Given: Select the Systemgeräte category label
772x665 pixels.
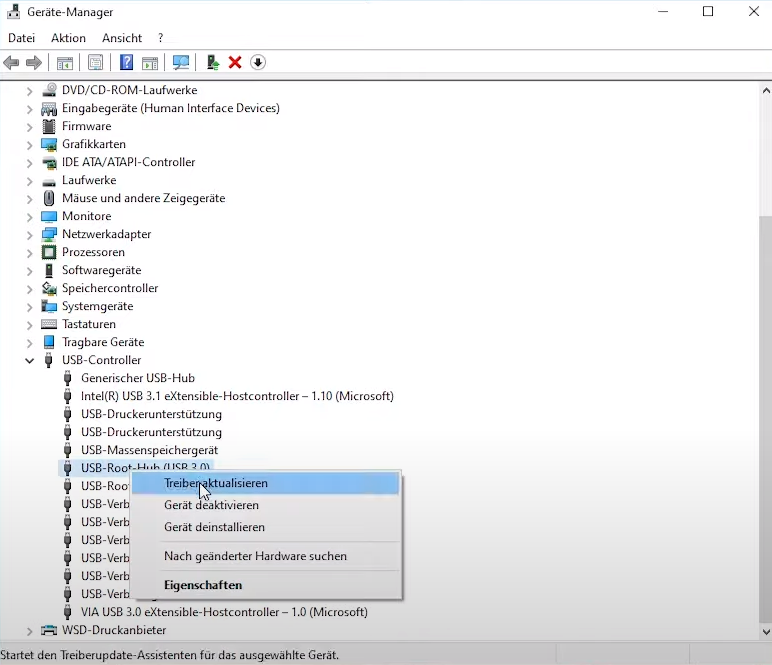Looking at the screenshot, I should point(97,306).
